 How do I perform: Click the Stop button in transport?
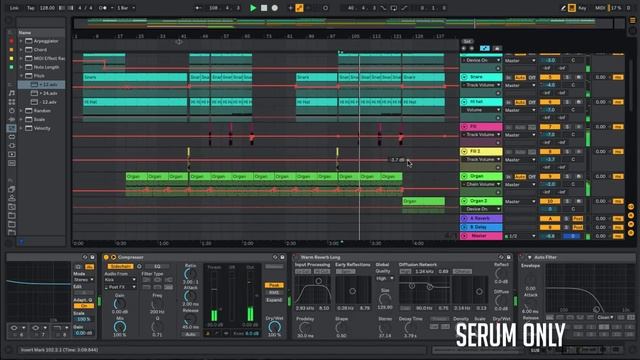click(264, 8)
